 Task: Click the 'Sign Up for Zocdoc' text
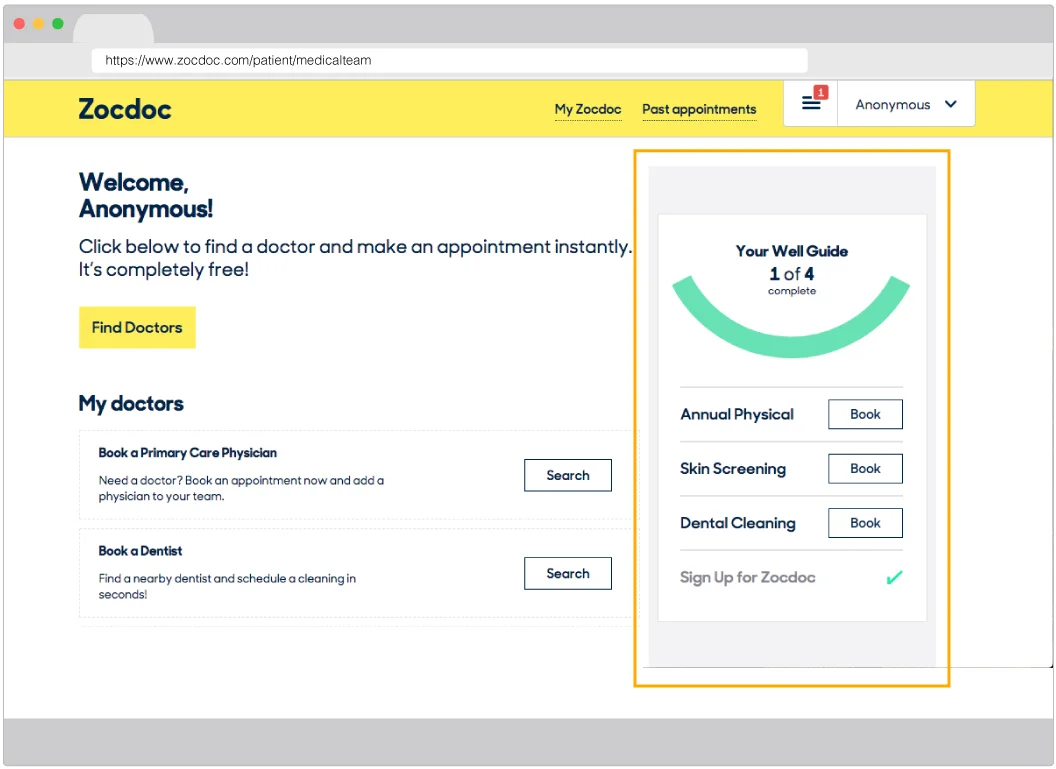pyautogui.click(x=748, y=578)
